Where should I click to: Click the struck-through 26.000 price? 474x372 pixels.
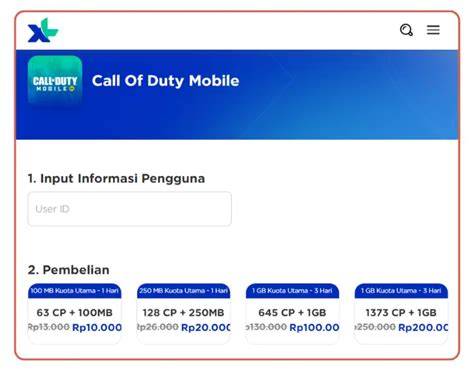click(158, 327)
